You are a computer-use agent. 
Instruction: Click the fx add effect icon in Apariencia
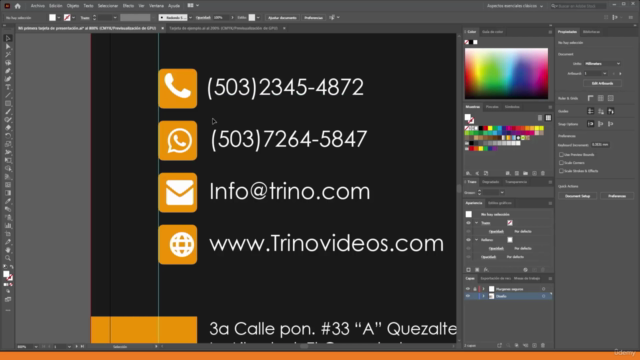coord(486,270)
